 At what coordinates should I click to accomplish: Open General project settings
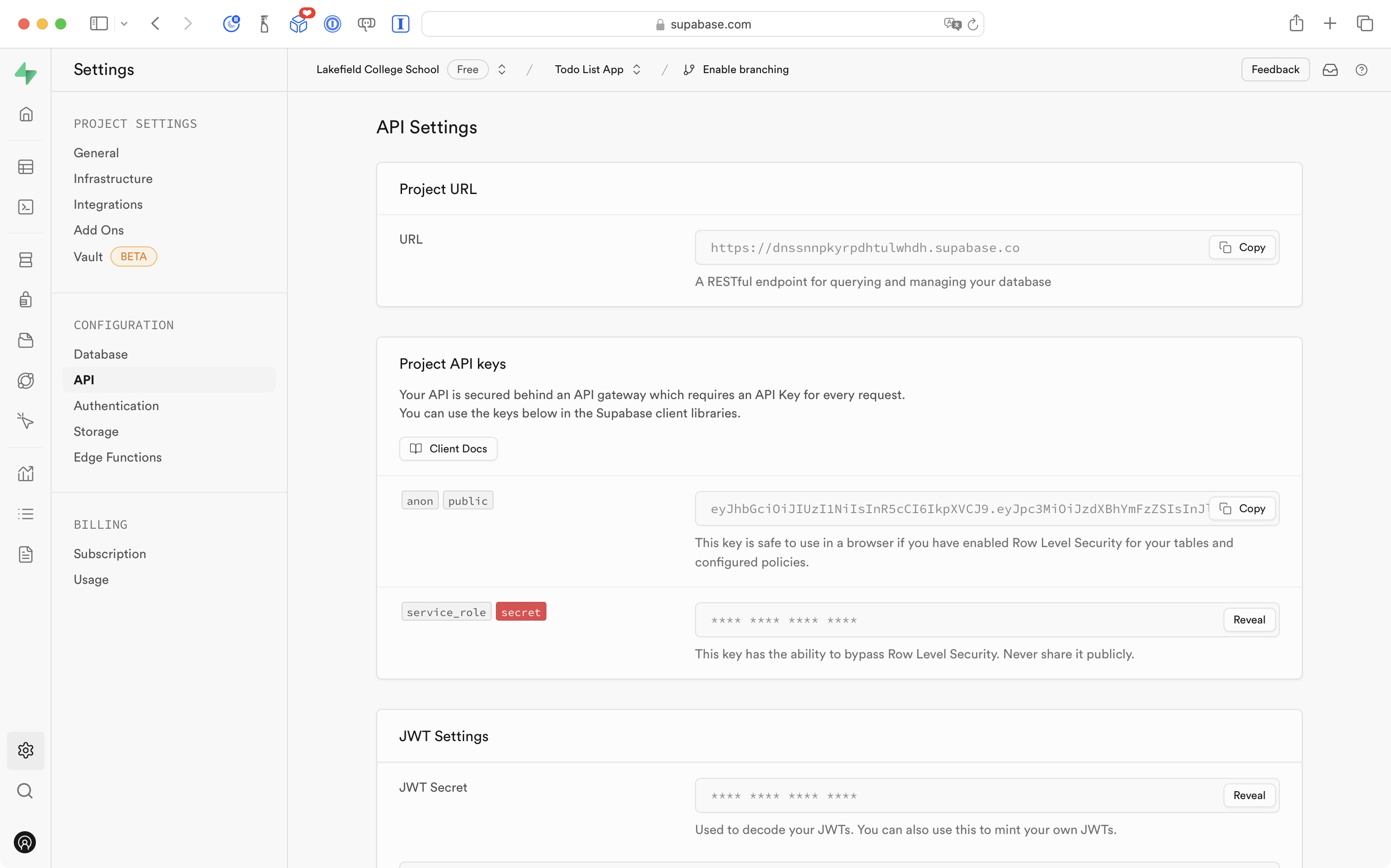96,152
